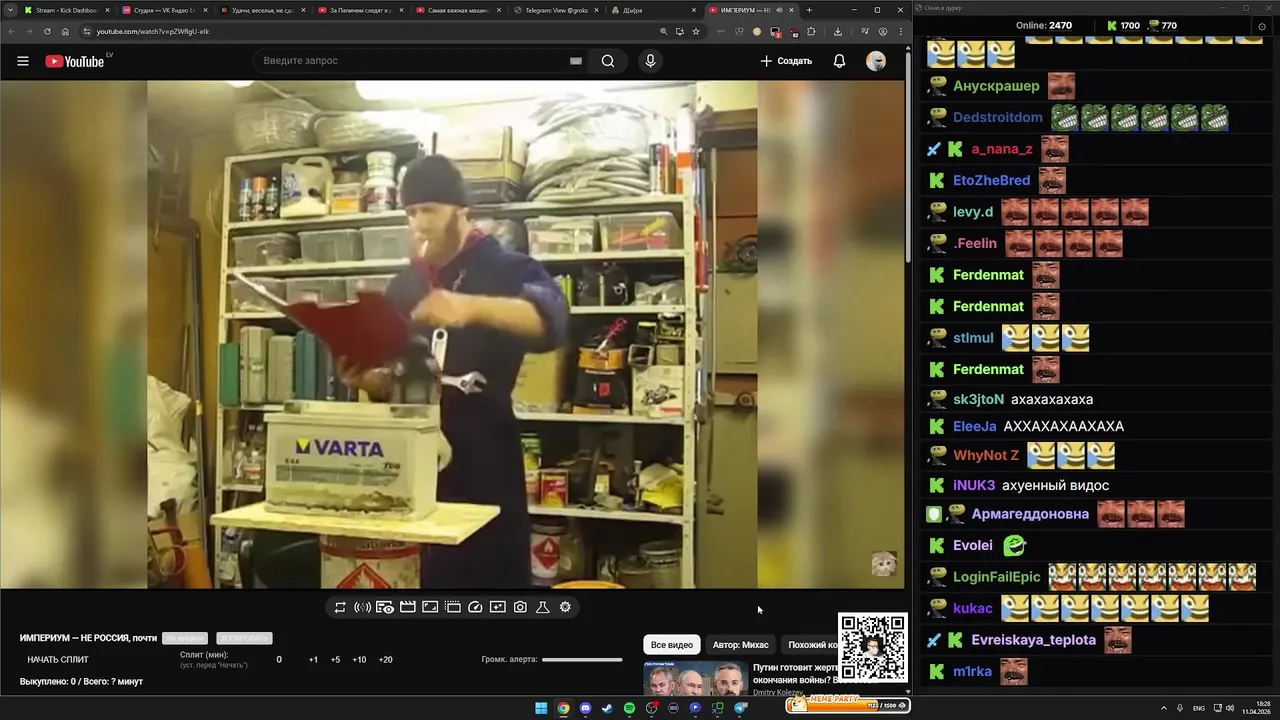Expand the system tray hidden icons chevron
1280x720 pixels.
coord(1164,708)
